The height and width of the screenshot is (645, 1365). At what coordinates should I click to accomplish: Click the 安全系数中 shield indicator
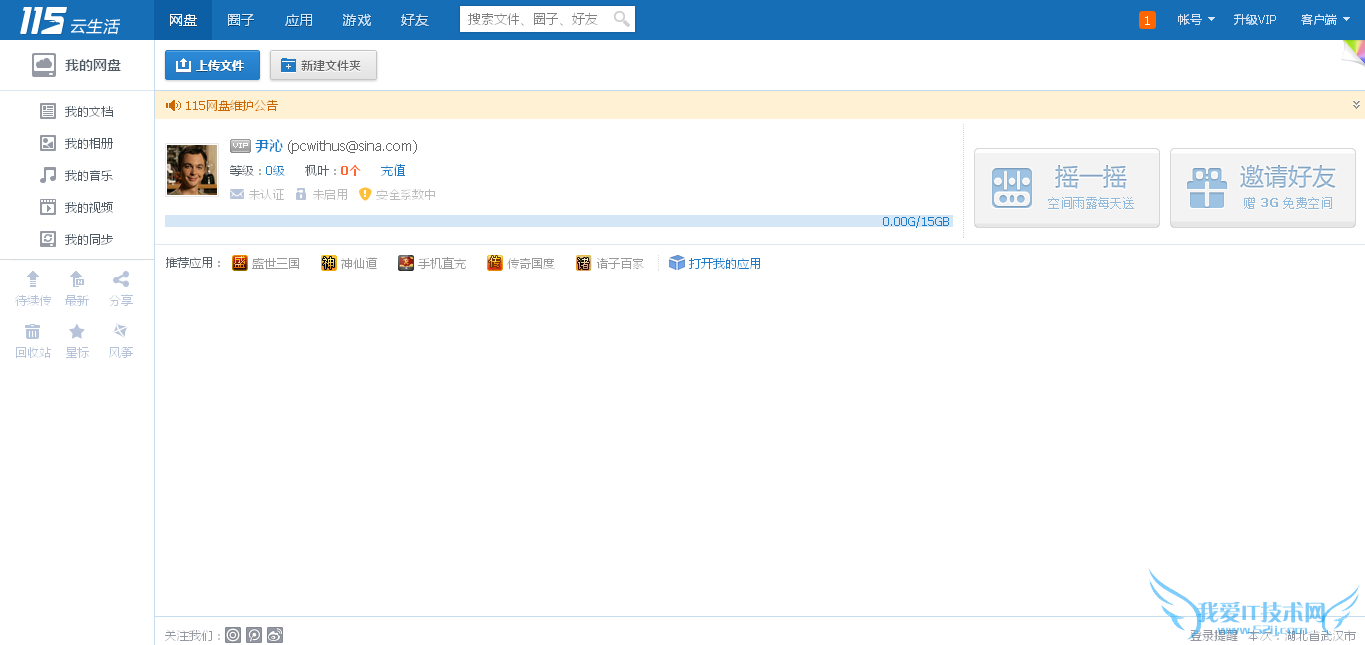(x=397, y=195)
